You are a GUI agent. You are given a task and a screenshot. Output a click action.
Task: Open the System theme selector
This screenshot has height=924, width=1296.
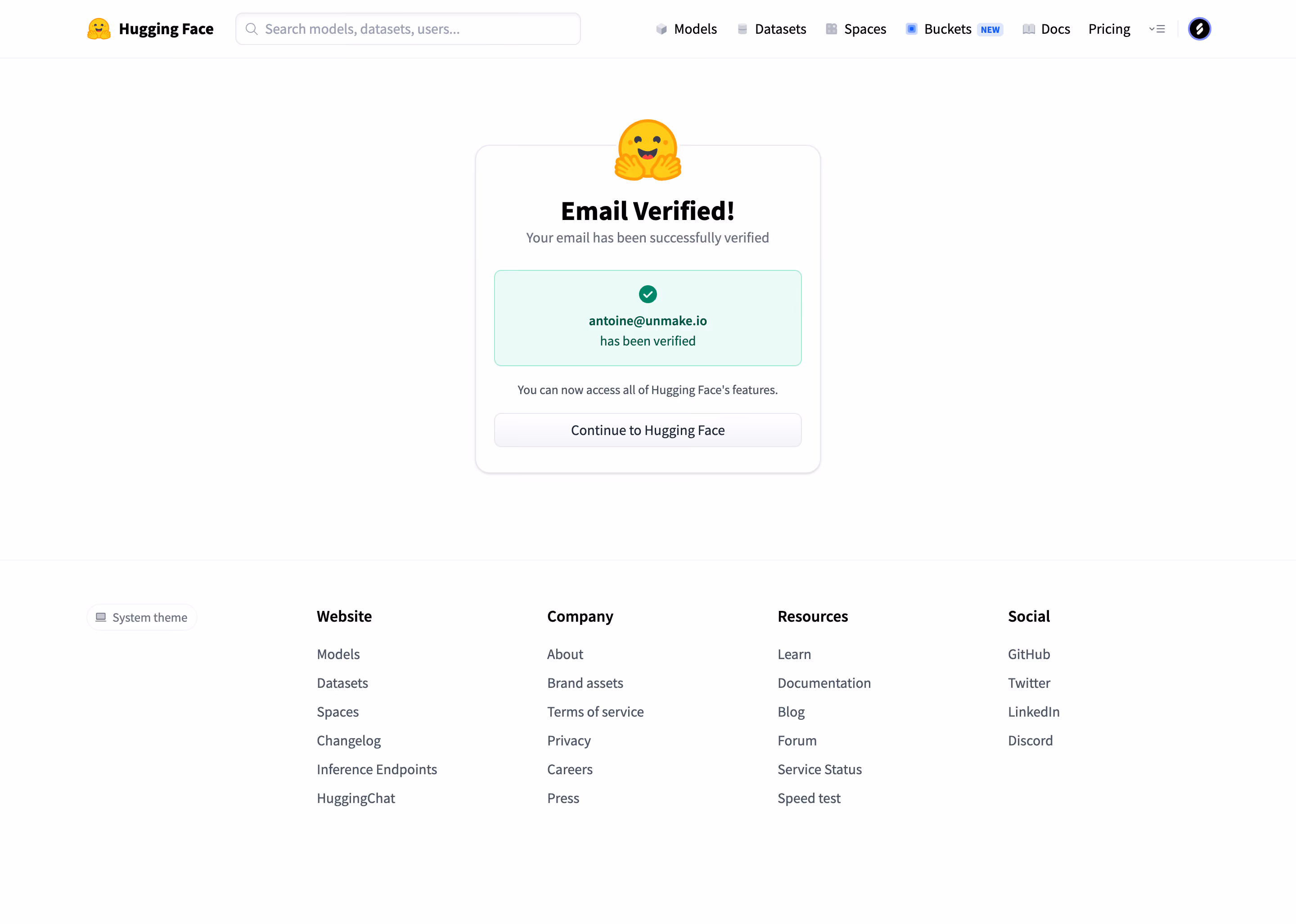tap(142, 617)
